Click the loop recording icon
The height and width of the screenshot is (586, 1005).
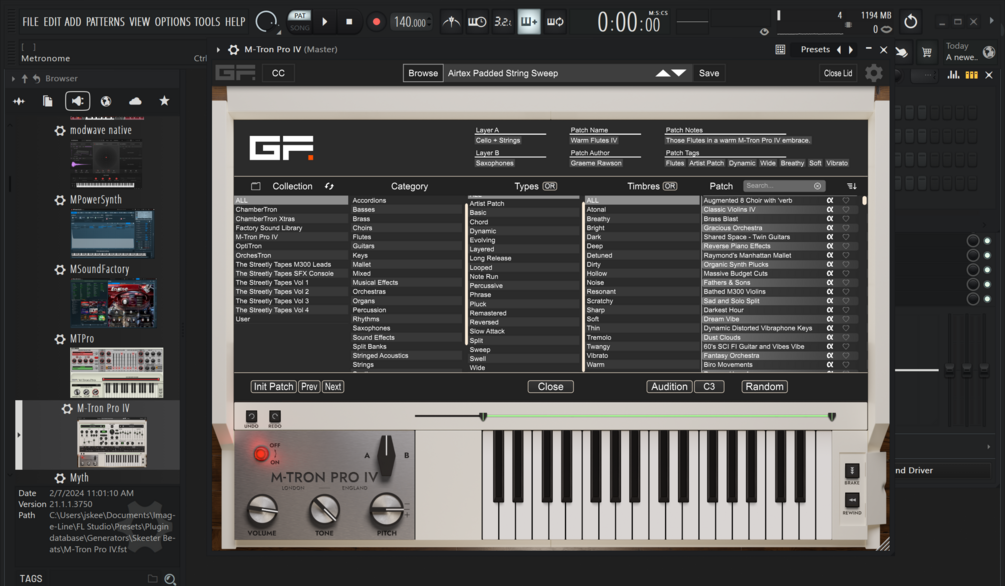[x=555, y=22]
